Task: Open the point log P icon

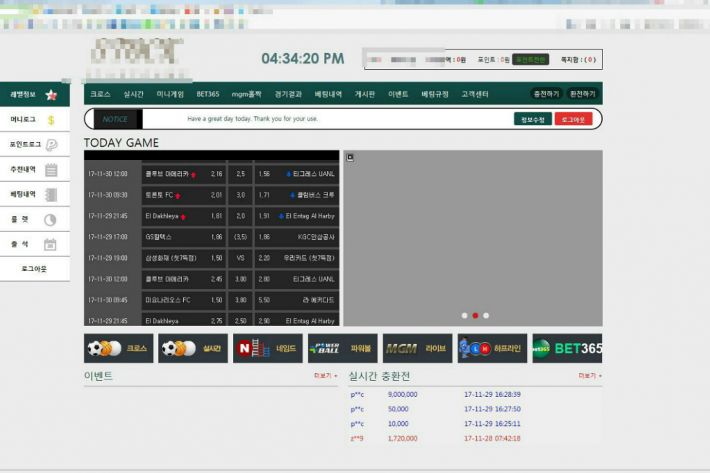Action: coord(51,145)
